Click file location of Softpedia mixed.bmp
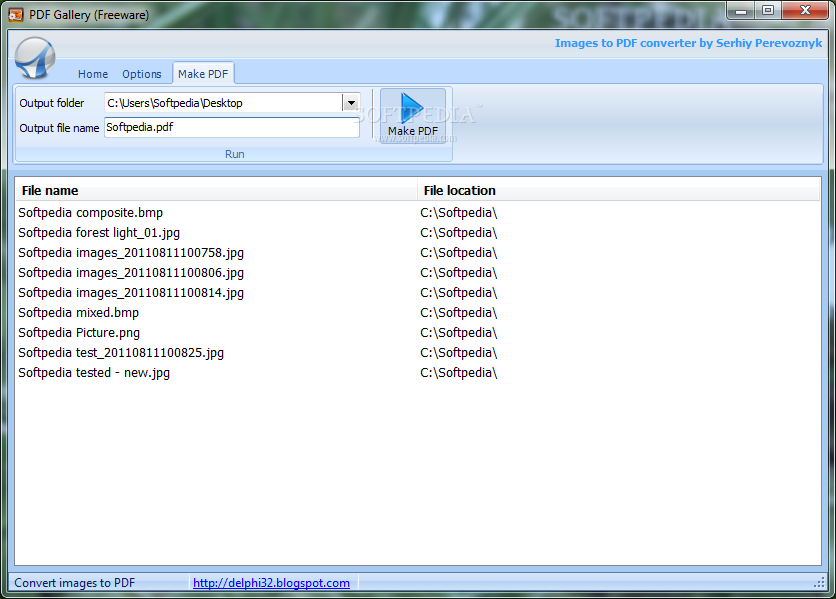836x599 pixels. point(459,313)
